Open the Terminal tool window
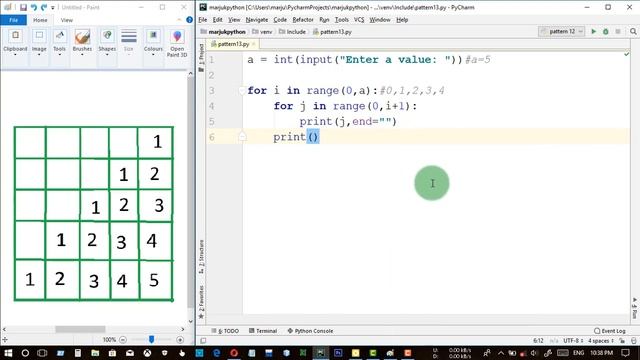 click(263, 331)
